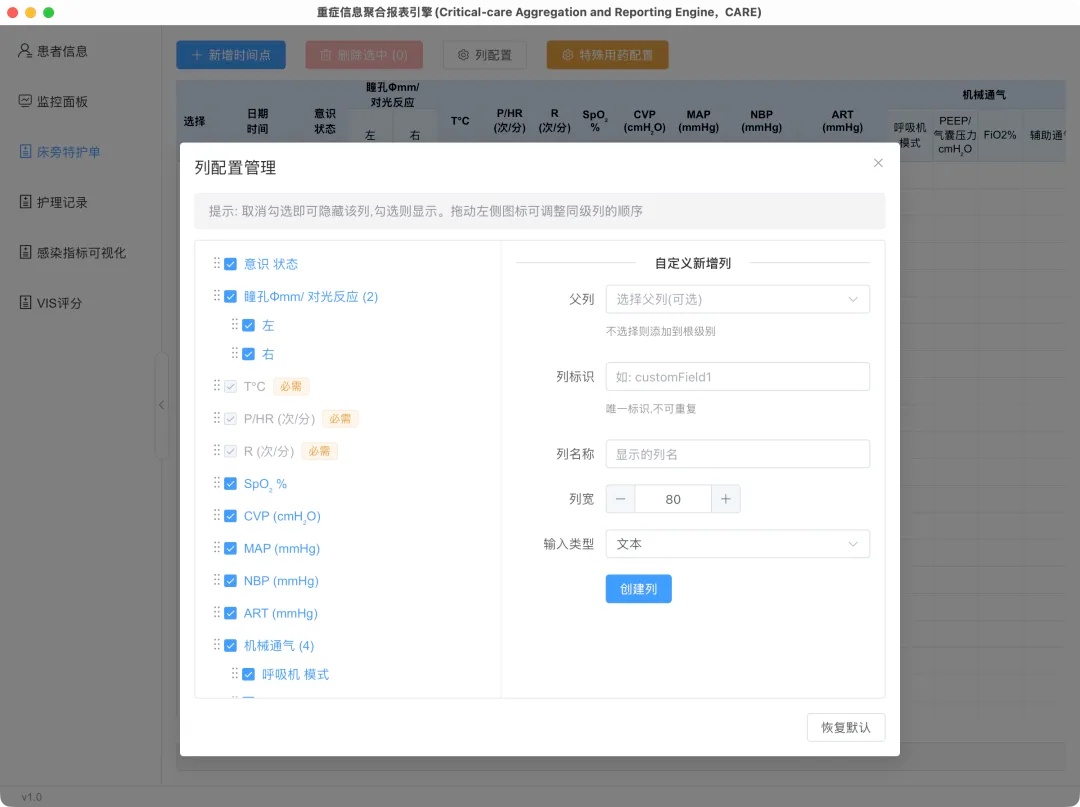Click the 列配置 toolbar button

[x=485, y=55]
